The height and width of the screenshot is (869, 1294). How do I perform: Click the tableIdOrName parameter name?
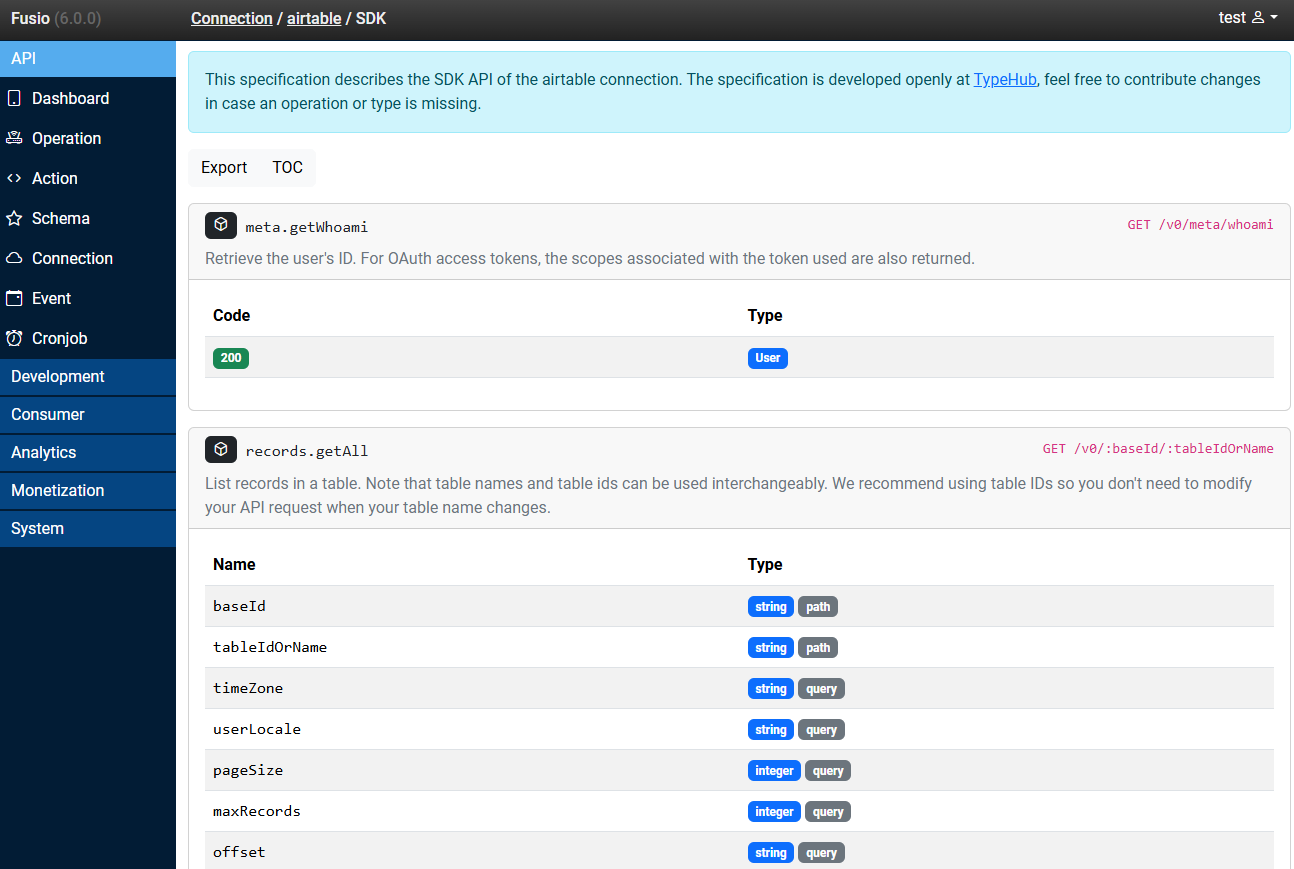tap(270, 647)
